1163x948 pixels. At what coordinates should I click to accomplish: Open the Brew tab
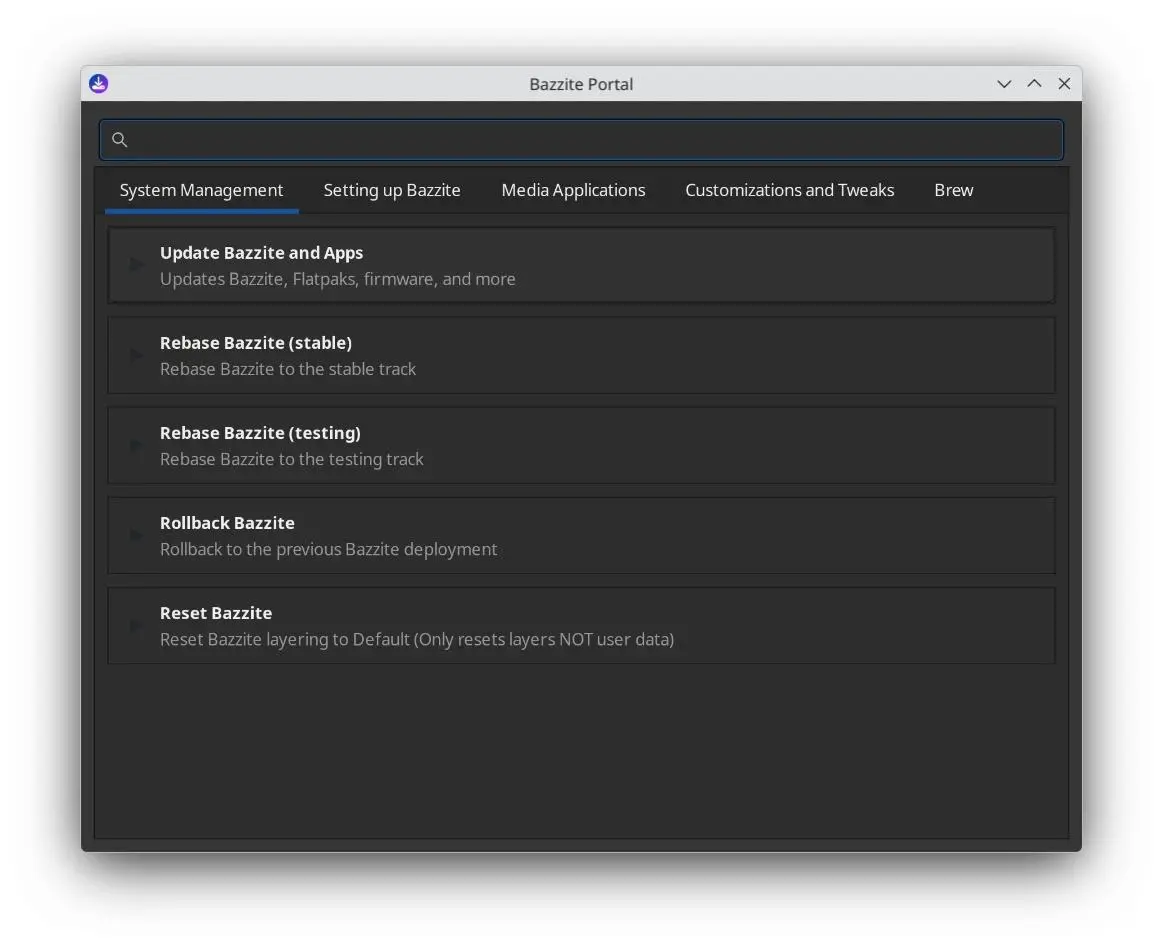click(954, 191)
